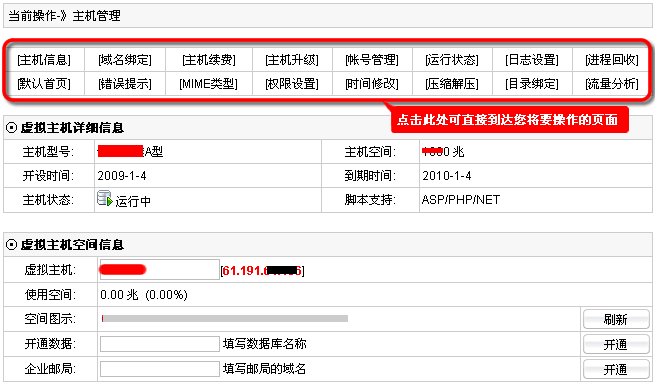The width and height of the screenshot is (655, 385).
Task: Click 开通 button for database
Action: click(616, 344)
